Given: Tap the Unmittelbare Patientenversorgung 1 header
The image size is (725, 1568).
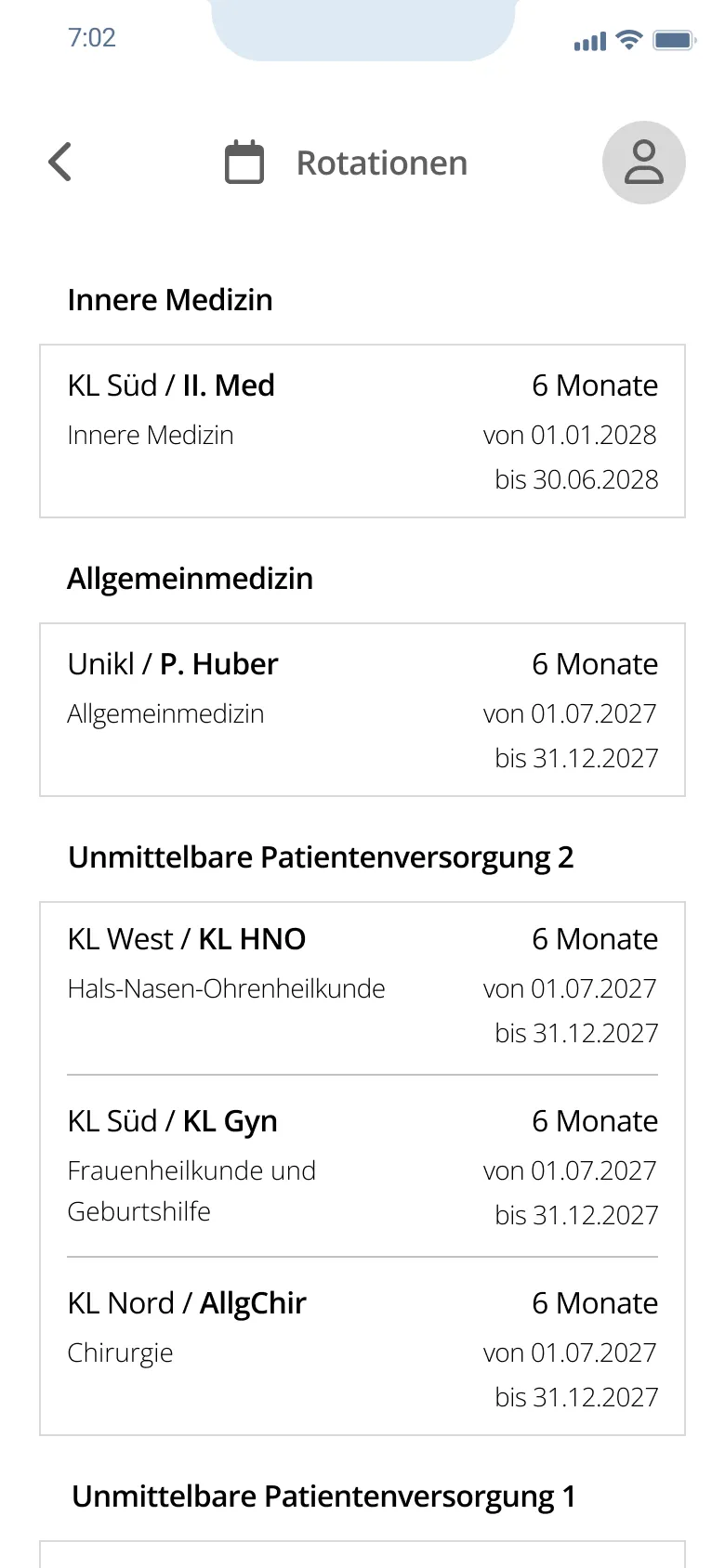Looking at the screenshot, I should [x=323, y=1496].
